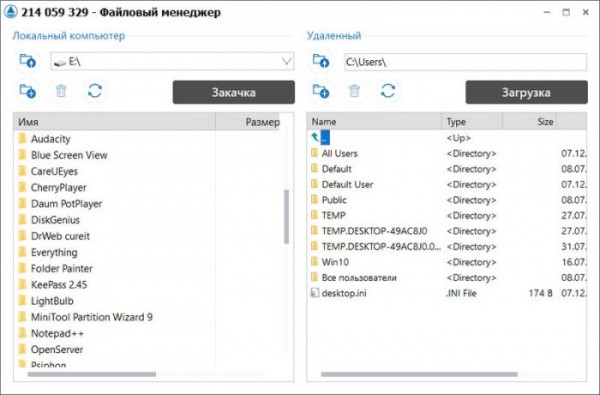Select the DrWeb cureit folder
600x395 pixels.
pos(54,236)
